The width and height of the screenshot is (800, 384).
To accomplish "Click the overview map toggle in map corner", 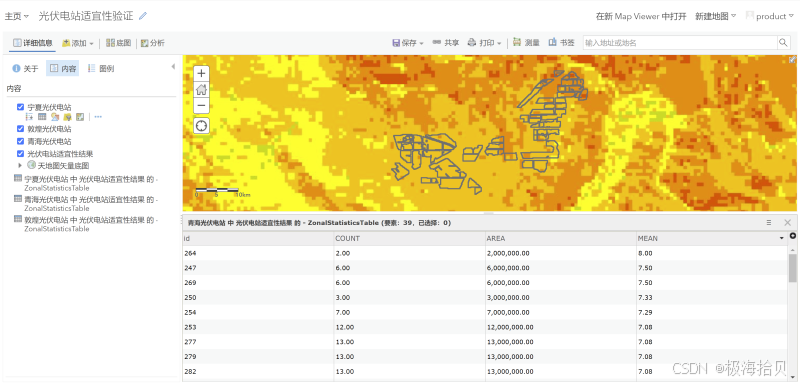I will [x=792, y=59].
